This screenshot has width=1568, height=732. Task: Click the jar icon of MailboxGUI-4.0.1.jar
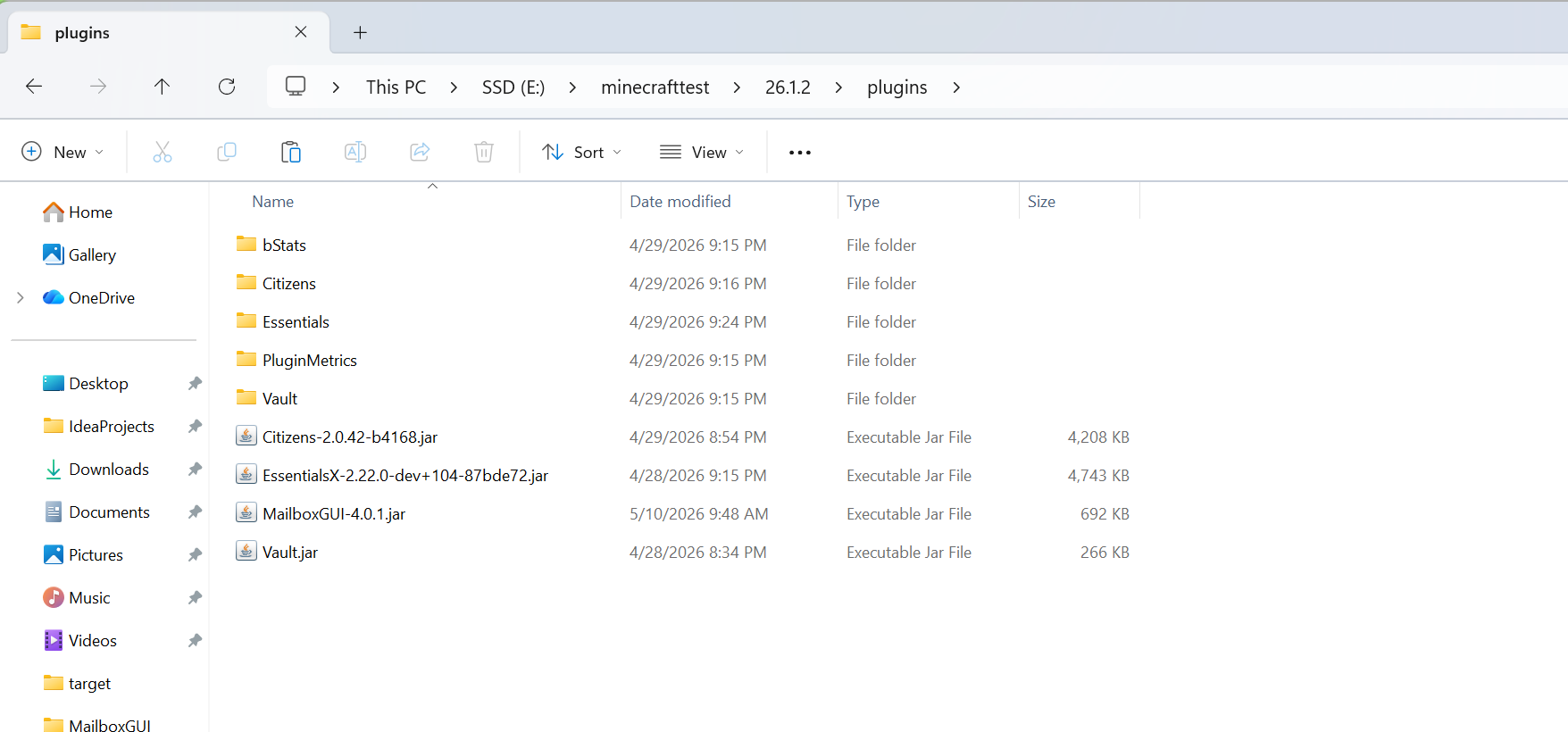pos(246,512)
